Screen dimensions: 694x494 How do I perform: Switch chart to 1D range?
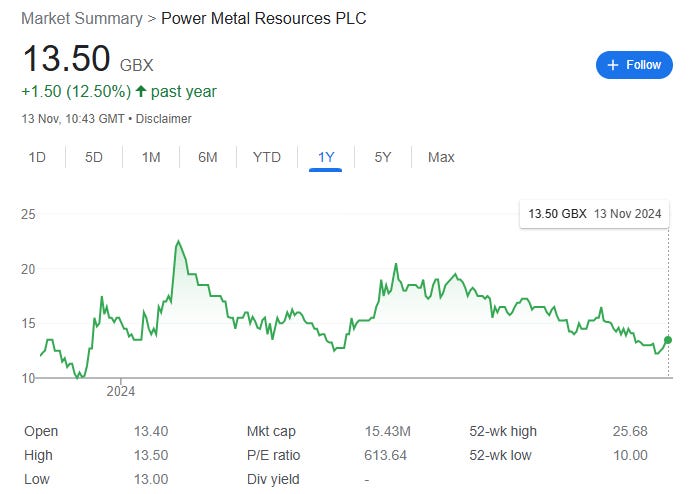point(37,157)
